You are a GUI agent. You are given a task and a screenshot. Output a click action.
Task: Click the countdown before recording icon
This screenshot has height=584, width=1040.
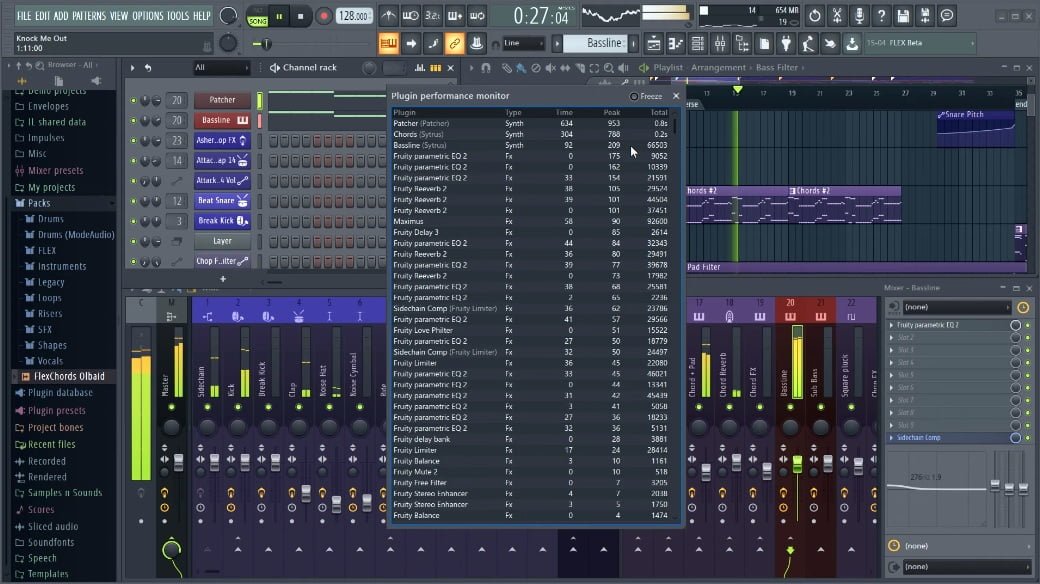point(432,15)
